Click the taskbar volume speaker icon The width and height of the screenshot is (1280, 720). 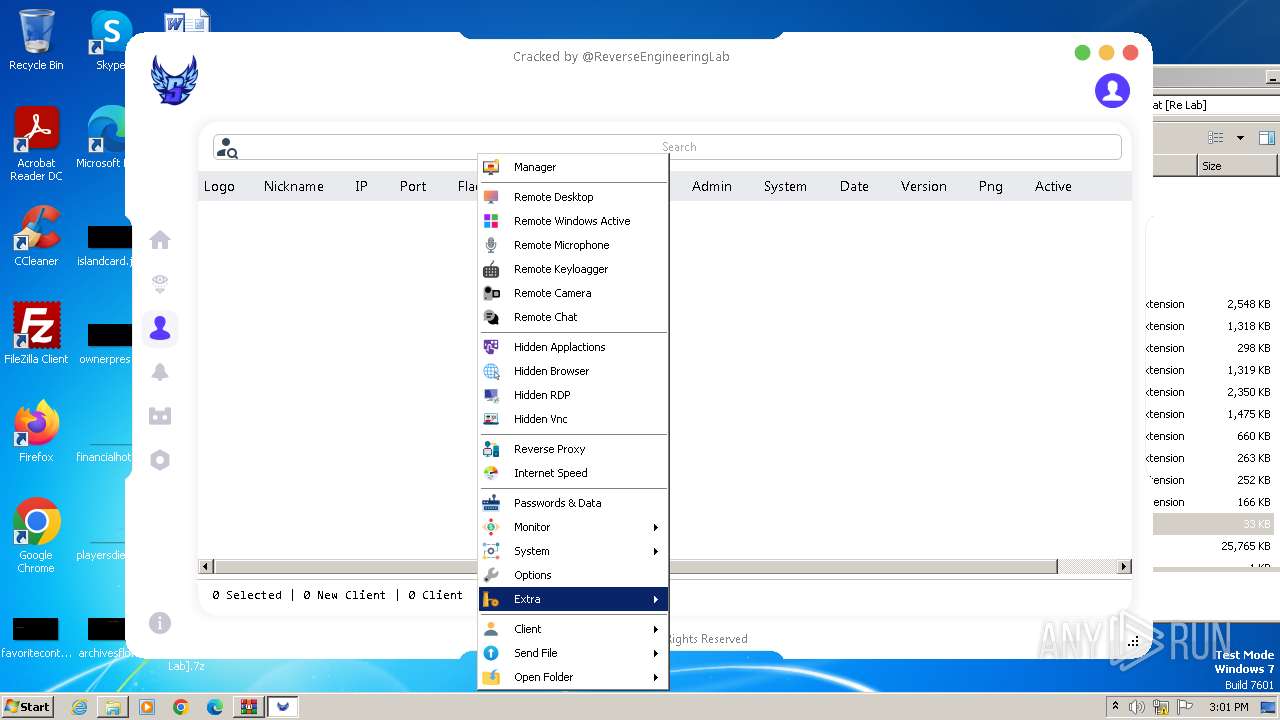[1137, 707]
